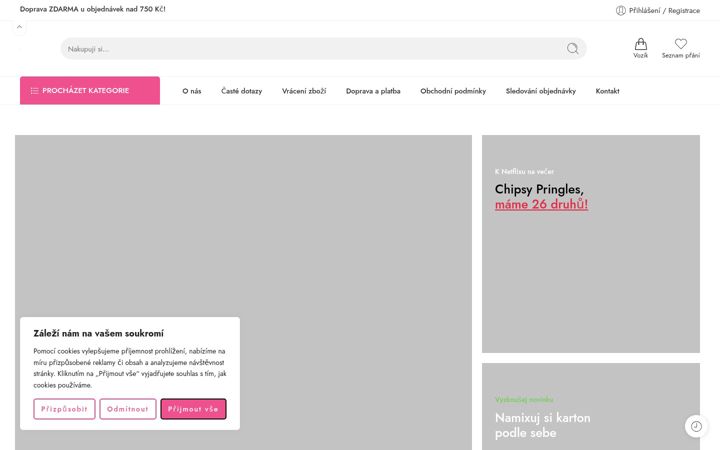Click the search magnifier icon

tap(572, 49)
